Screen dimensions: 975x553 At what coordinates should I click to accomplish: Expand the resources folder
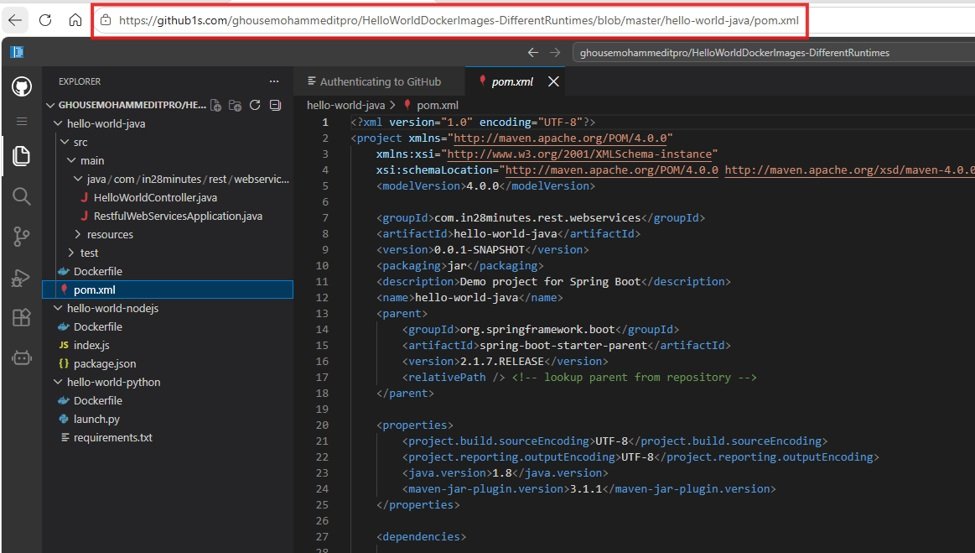(x=78, y=235)
